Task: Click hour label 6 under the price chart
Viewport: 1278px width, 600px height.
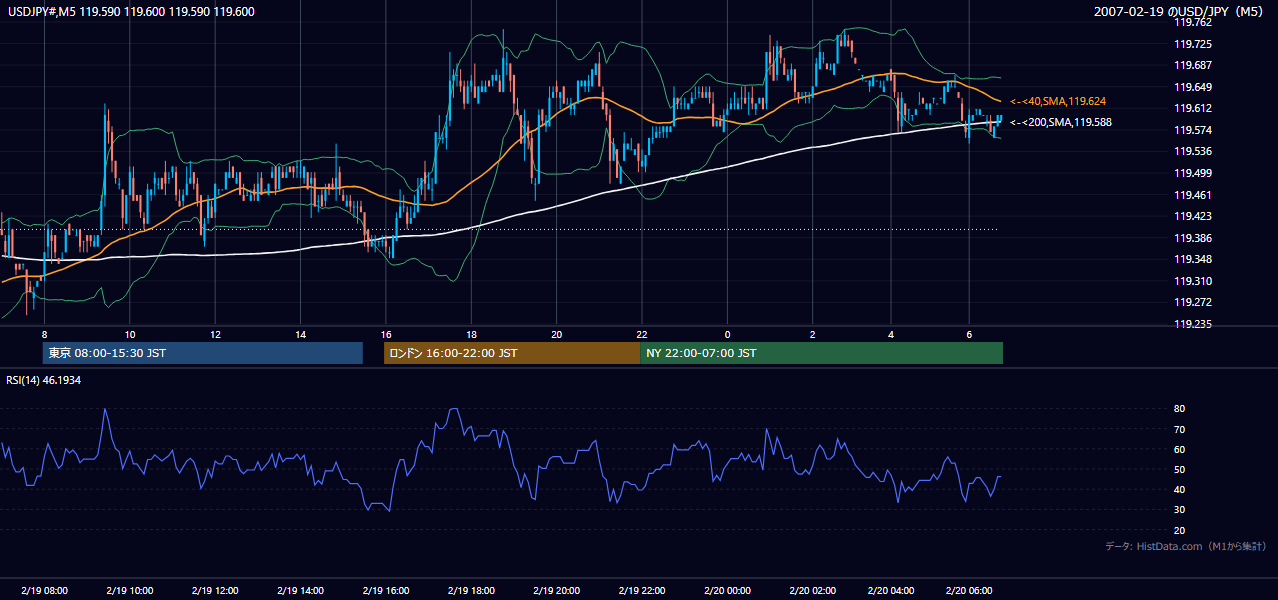Action: click(x=968, y=334)
